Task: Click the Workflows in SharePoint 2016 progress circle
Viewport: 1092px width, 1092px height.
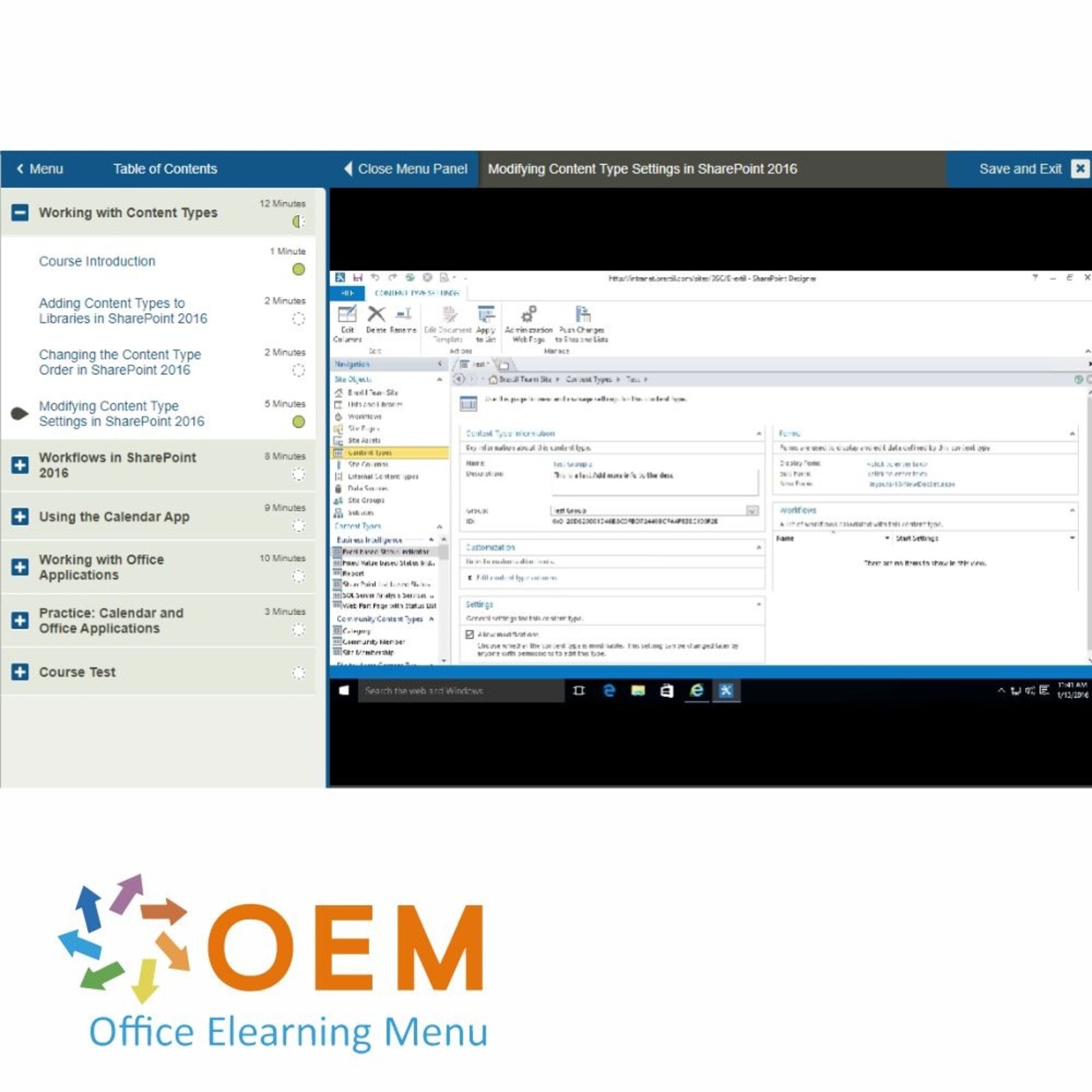Action: coord(298,474)
